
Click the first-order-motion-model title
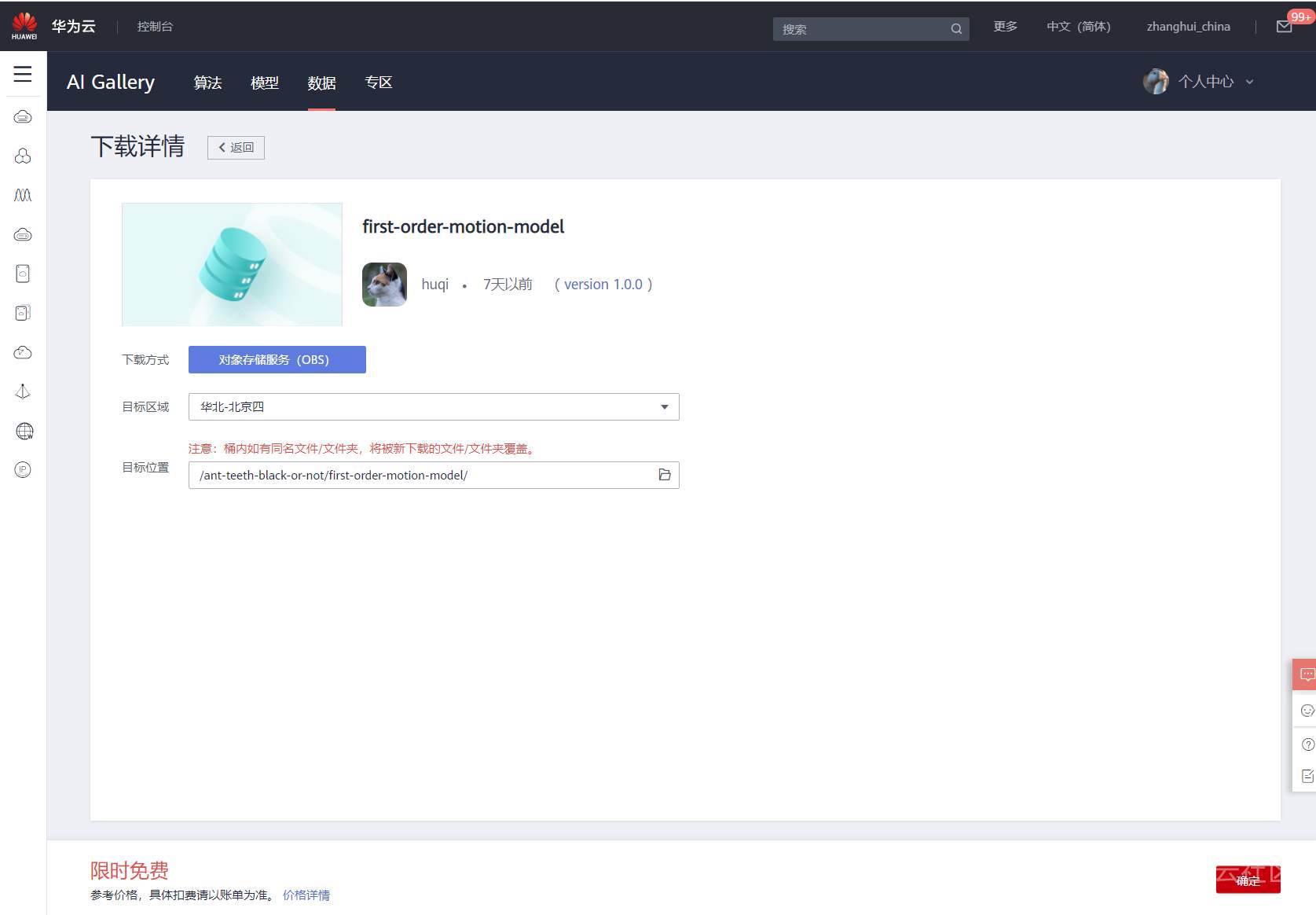[464, 226]
